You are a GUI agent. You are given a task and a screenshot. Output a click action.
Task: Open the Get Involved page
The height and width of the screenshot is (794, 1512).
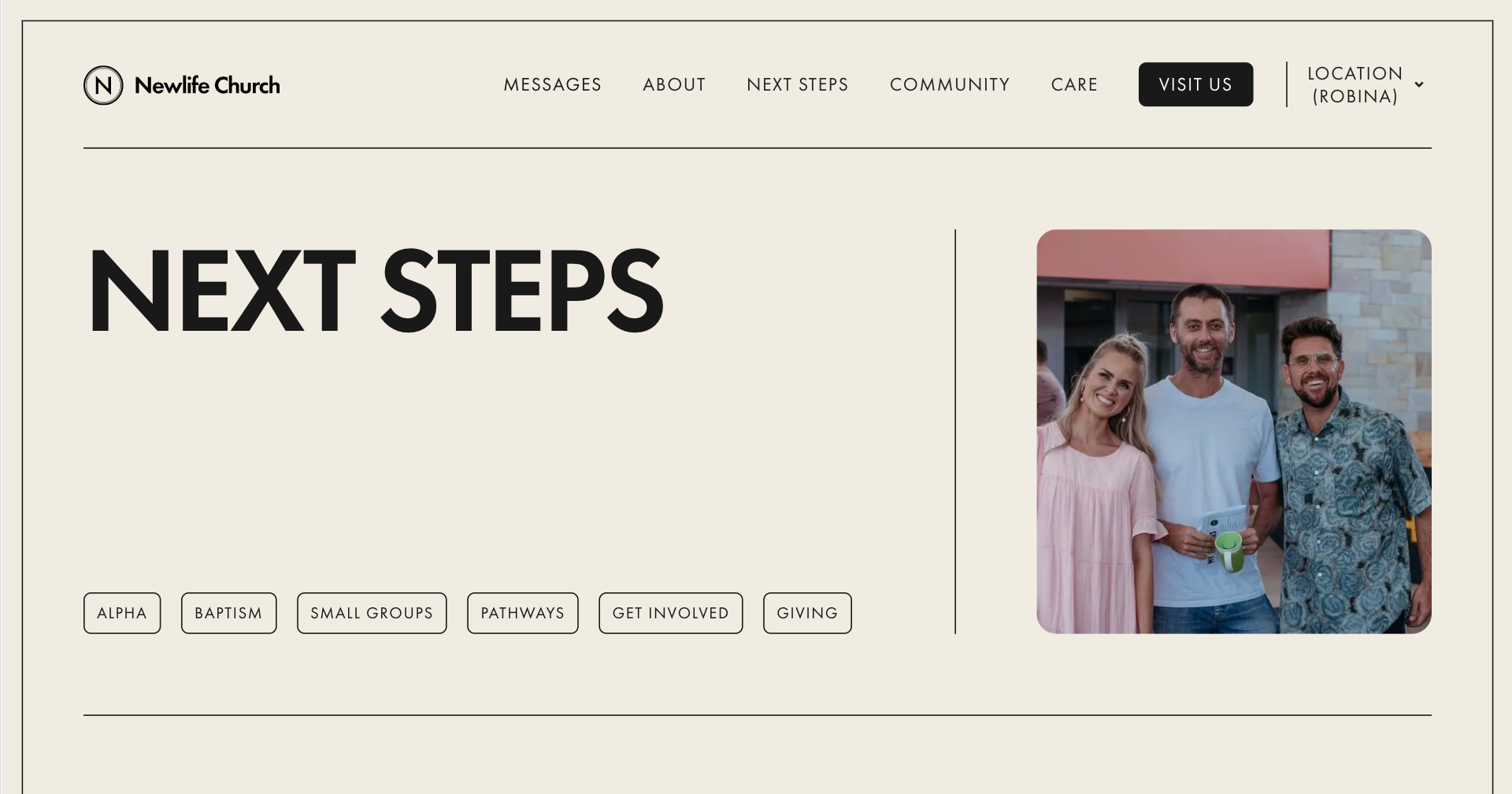click(x=671, y=613)
